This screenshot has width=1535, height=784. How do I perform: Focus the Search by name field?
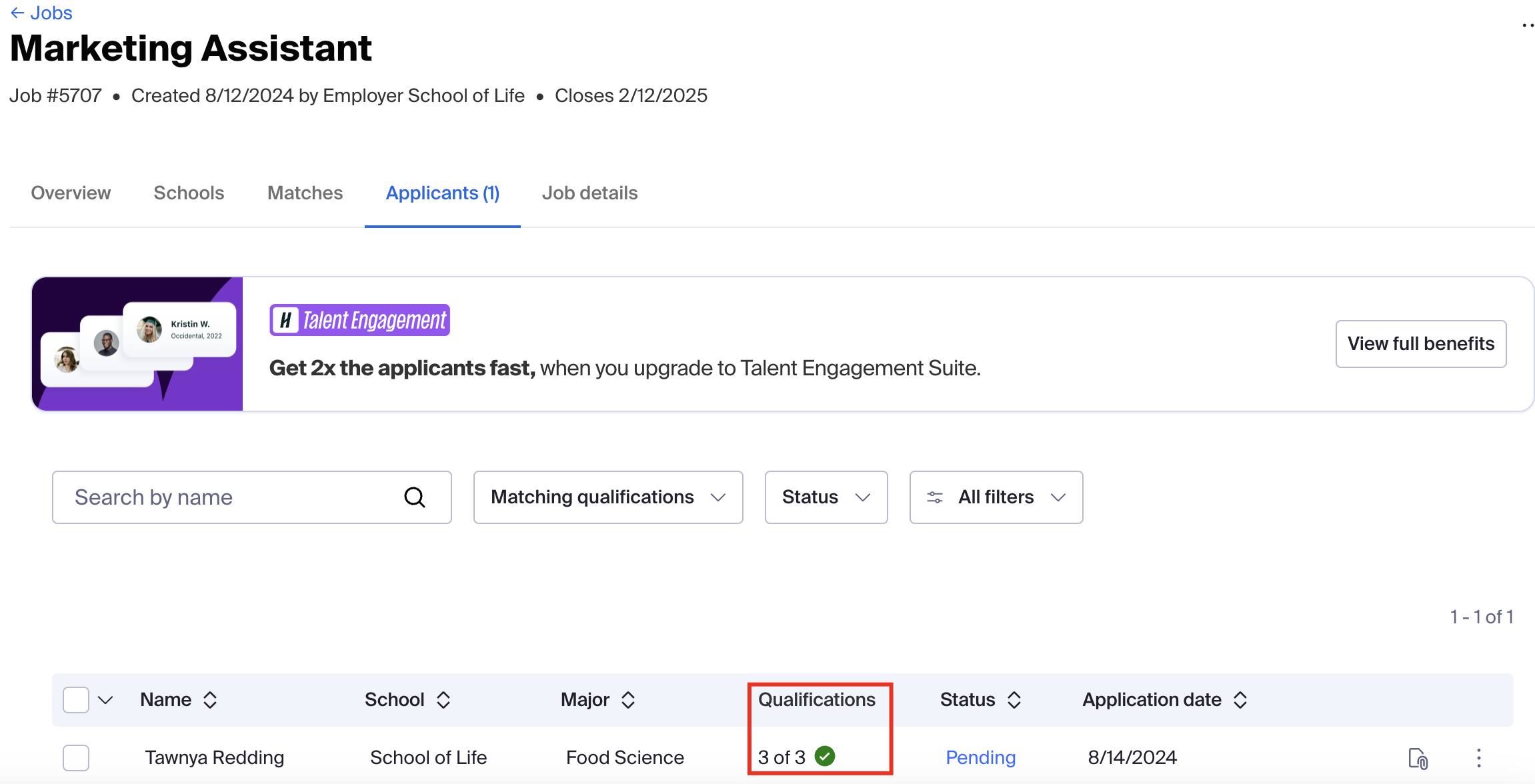click(251, 497)
